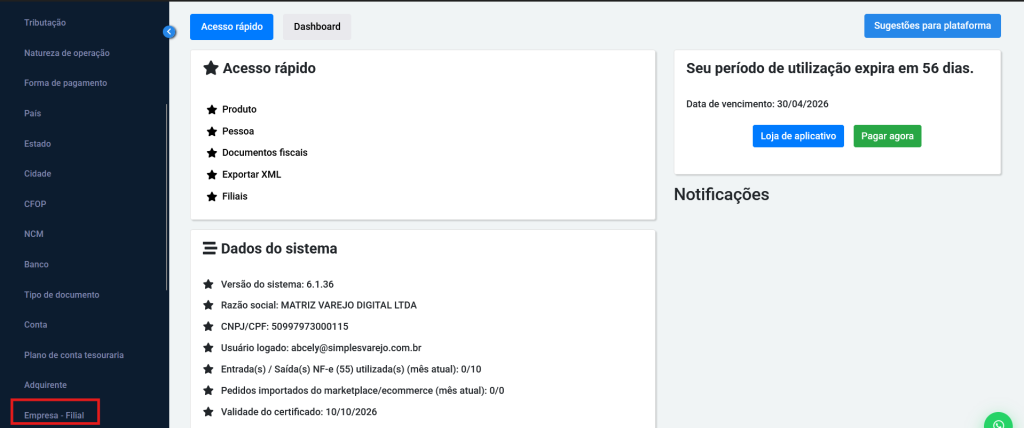The width and height of the screenshot is (1024, 428).
Task: Switch to the Dashboard tab
Action: [317, 27]
